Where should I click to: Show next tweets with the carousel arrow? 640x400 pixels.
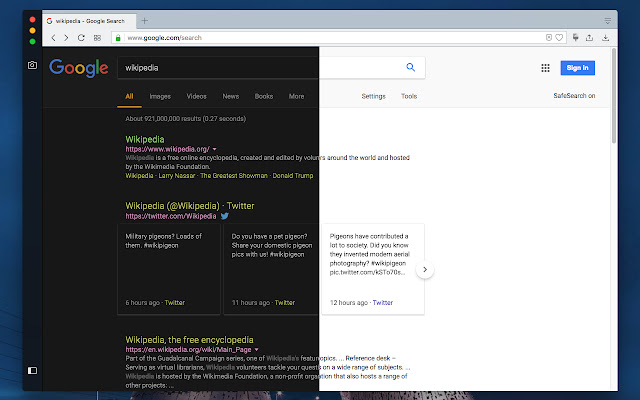pos(425,269)
